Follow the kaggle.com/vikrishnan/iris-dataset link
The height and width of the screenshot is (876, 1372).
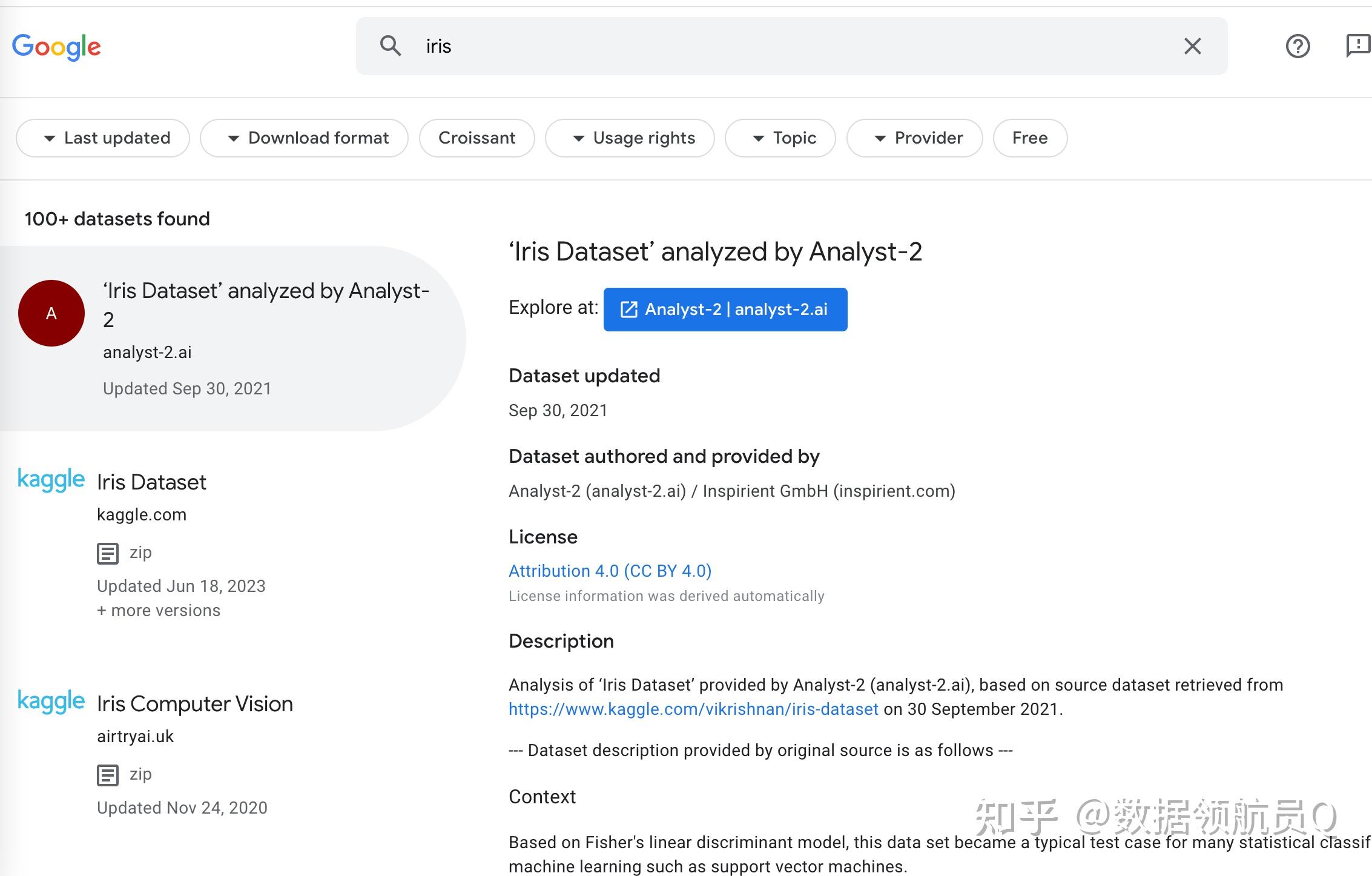(x=693, y=709)
